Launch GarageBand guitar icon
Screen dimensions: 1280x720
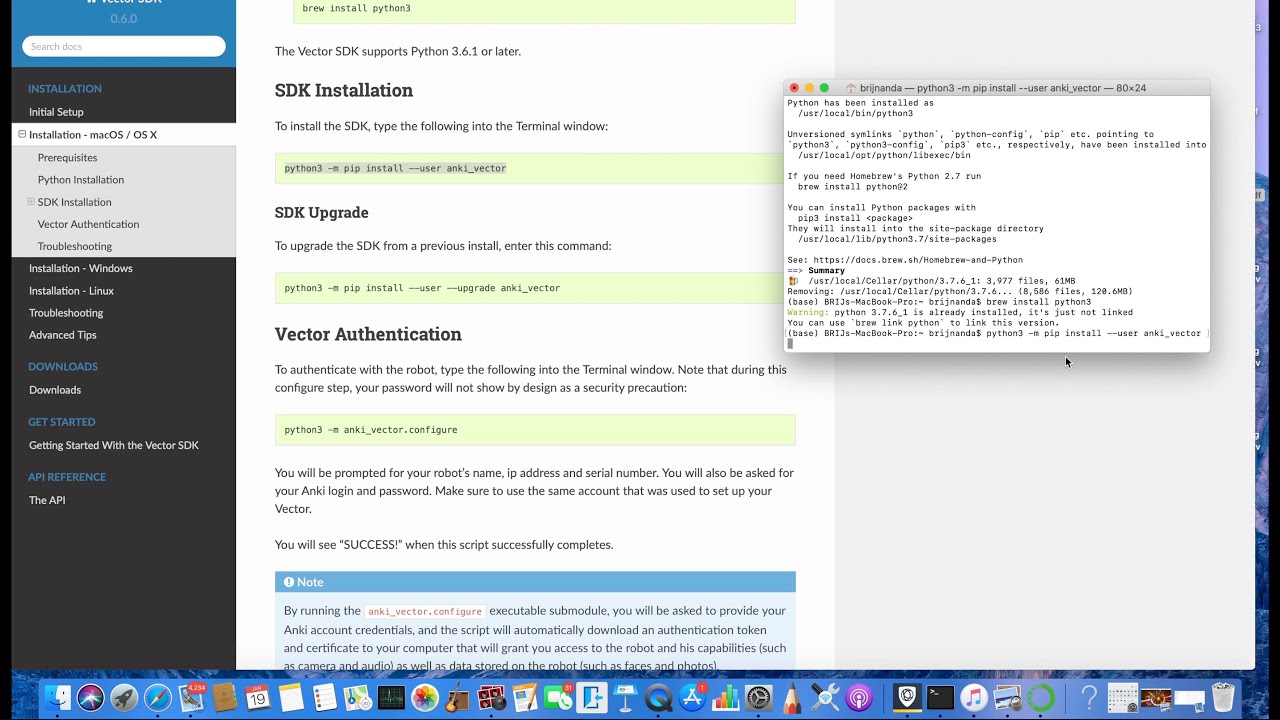[458, 697]
